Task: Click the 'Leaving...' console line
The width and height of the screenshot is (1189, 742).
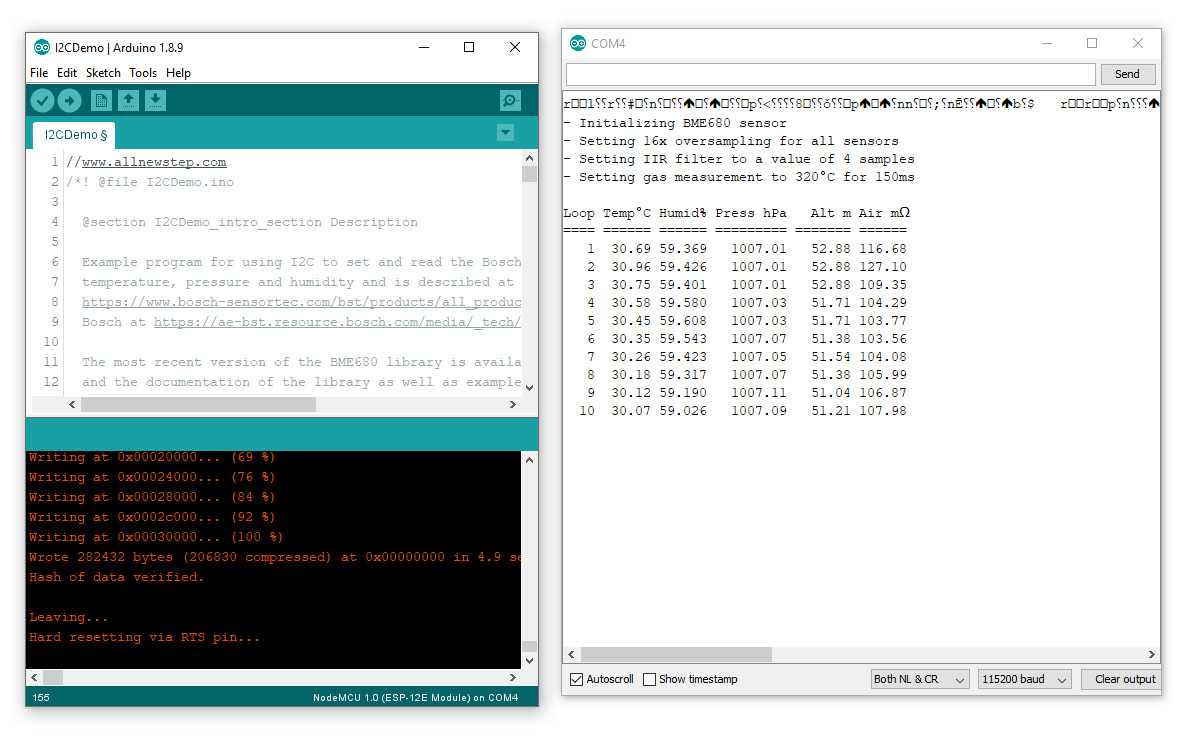Action: click(x=68, y=617)
